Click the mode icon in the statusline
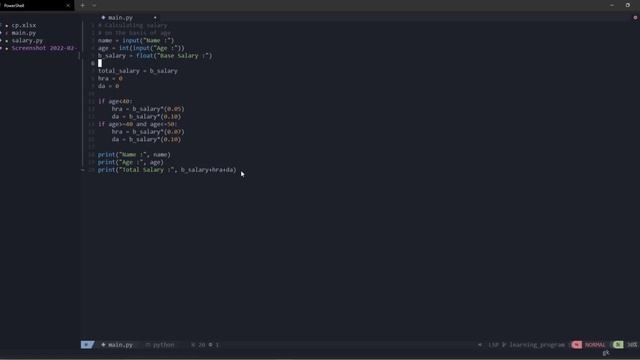640x360 pixels. coord(87,345)
